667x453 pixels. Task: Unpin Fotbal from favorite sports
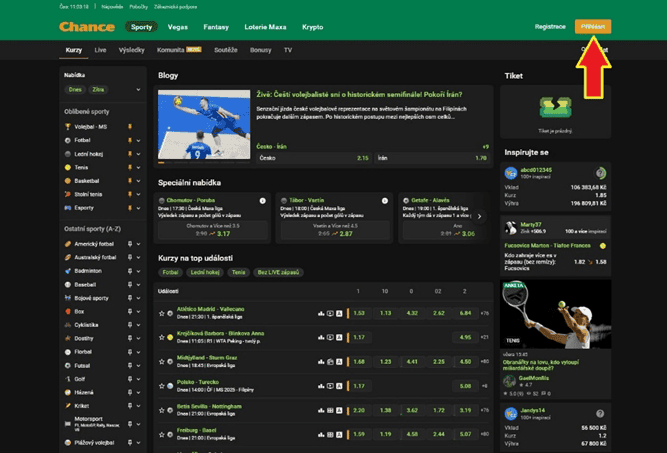[x=130, y=140]
